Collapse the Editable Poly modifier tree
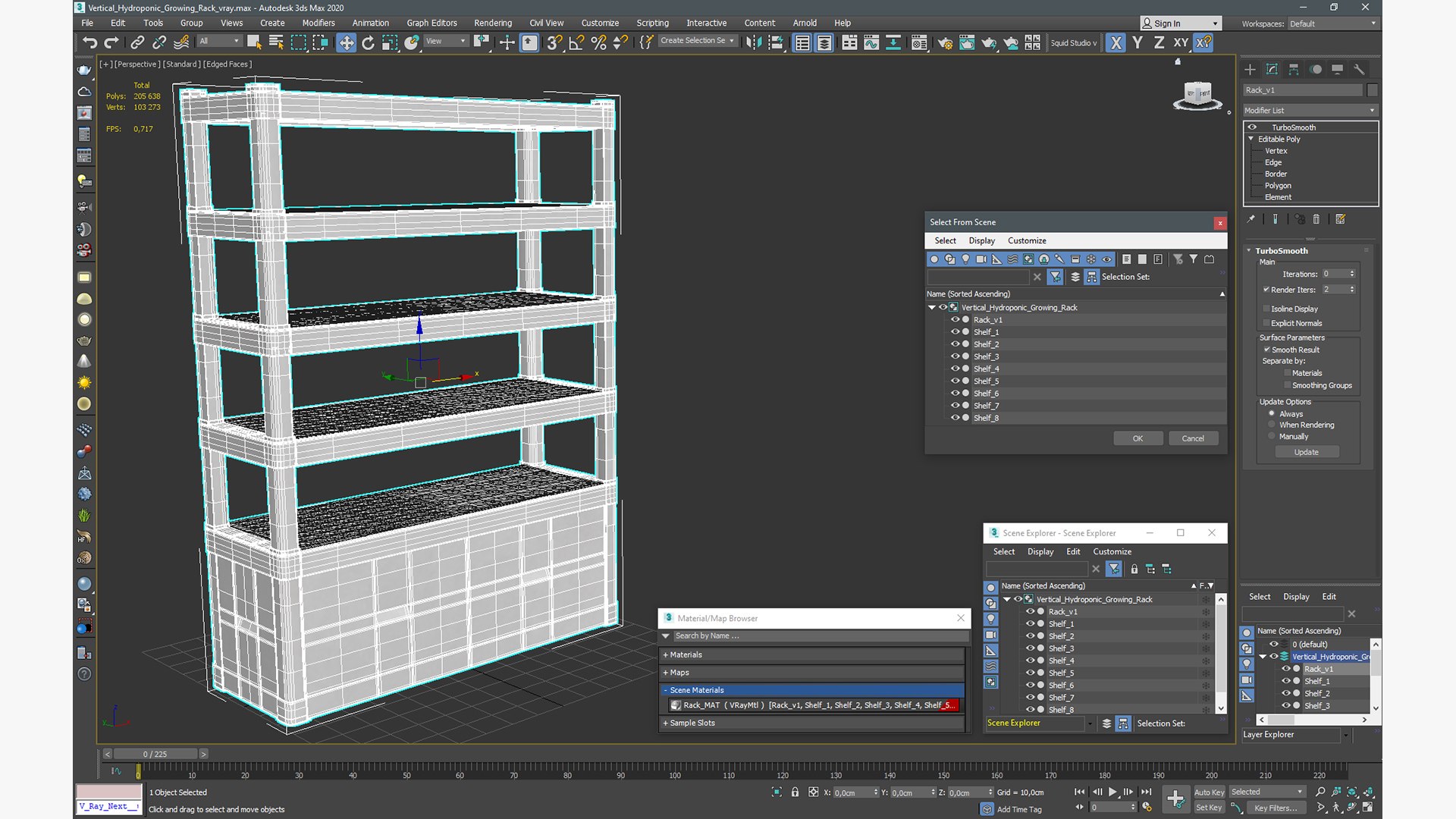Viewport: 1456px width, 819px height. tap(1251, 139)
